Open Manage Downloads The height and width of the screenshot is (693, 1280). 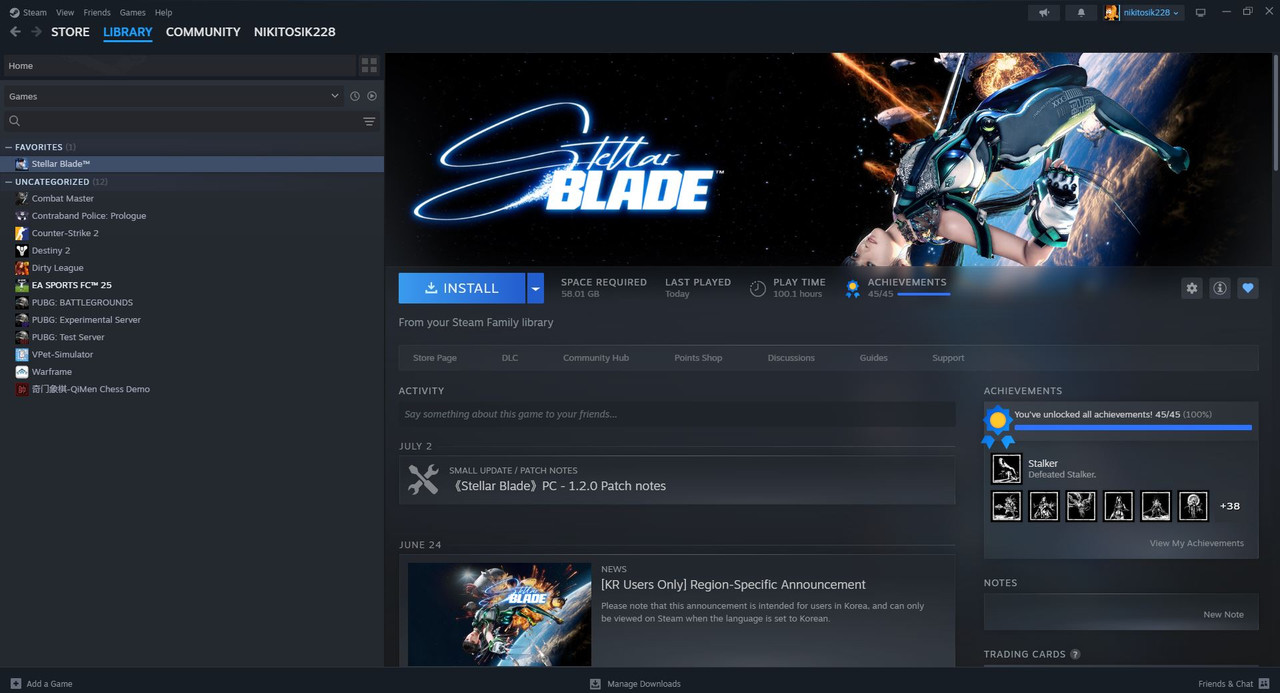click(x=635, y=683)
